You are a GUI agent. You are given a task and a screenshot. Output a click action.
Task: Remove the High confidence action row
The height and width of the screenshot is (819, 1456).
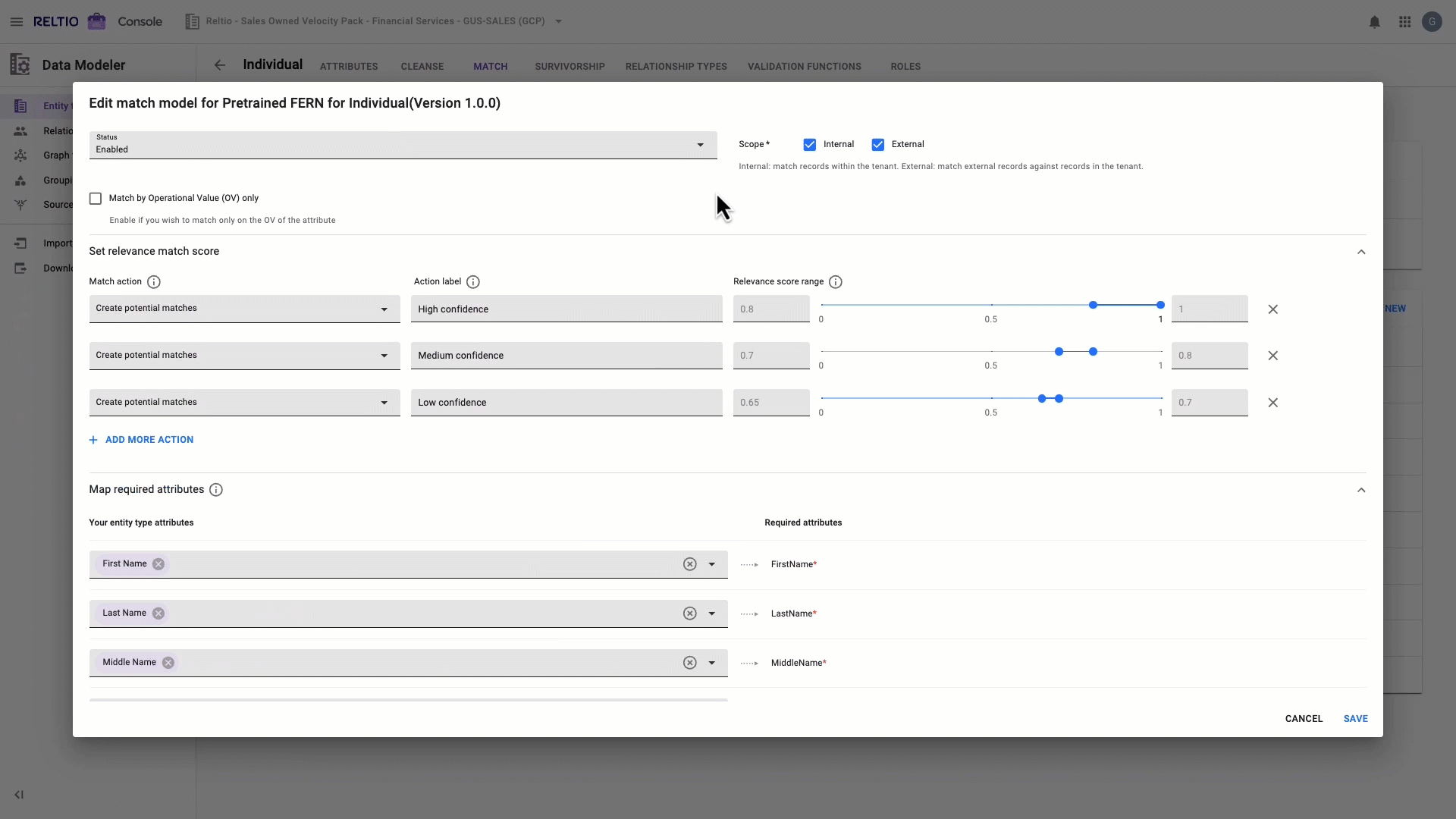[1273, 309]
